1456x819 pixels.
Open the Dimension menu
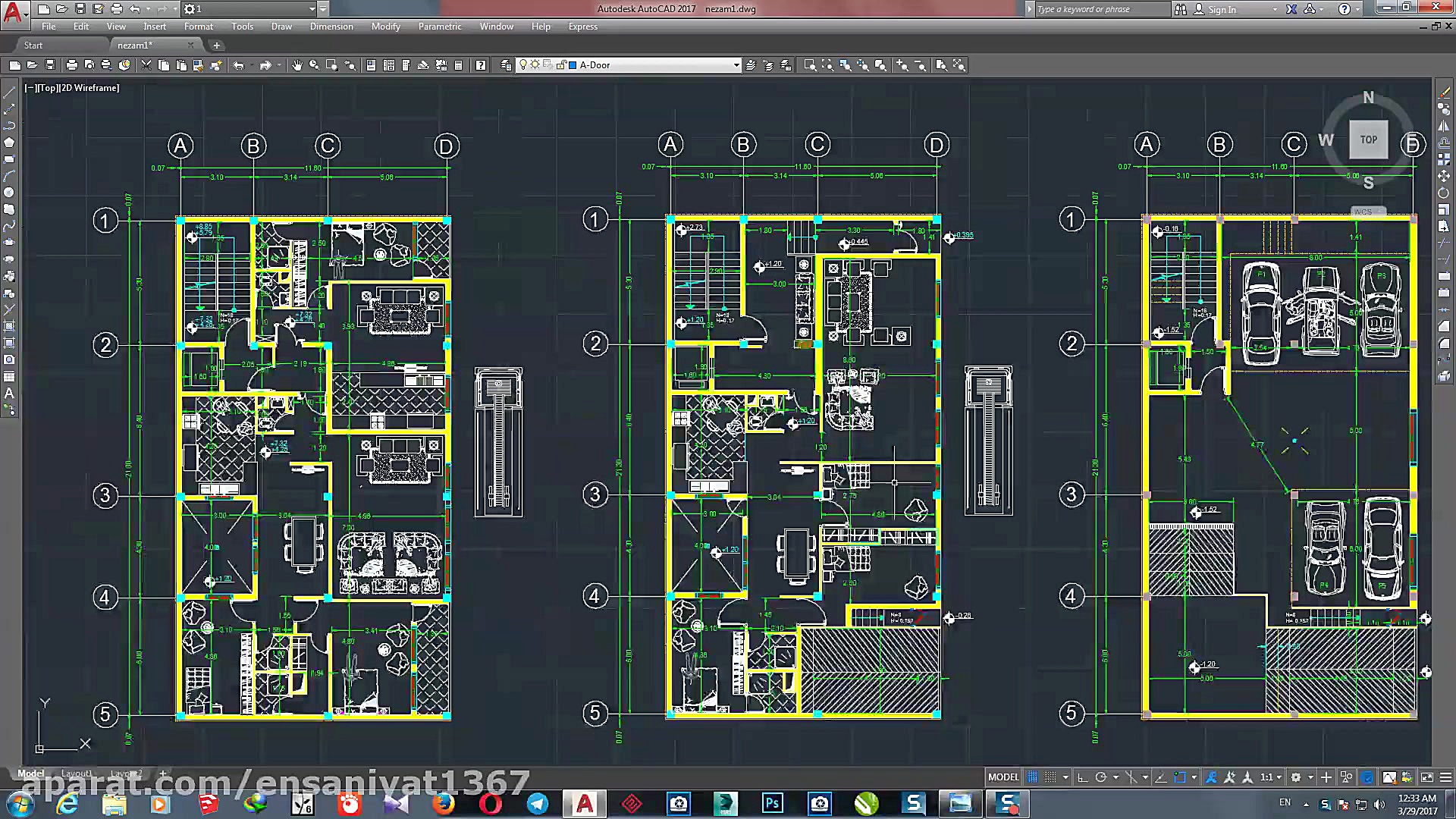331,27
